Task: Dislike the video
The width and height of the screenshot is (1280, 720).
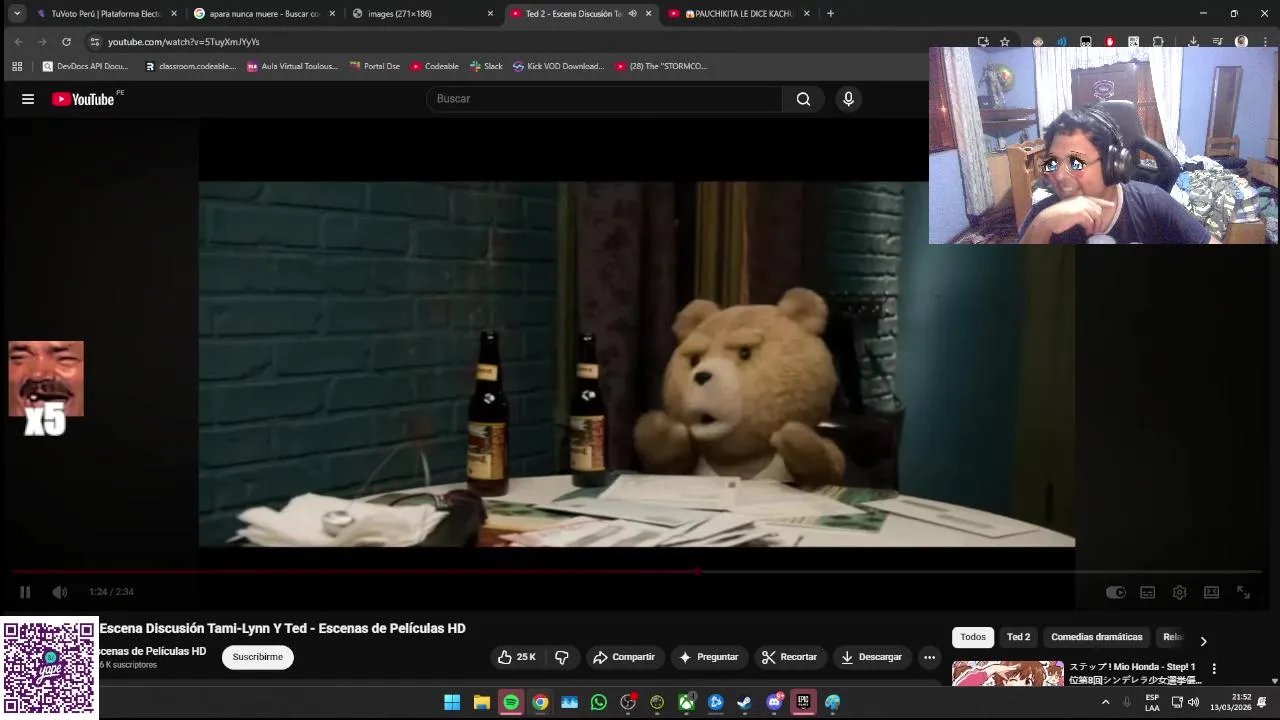Action: [x=562, y=657]
